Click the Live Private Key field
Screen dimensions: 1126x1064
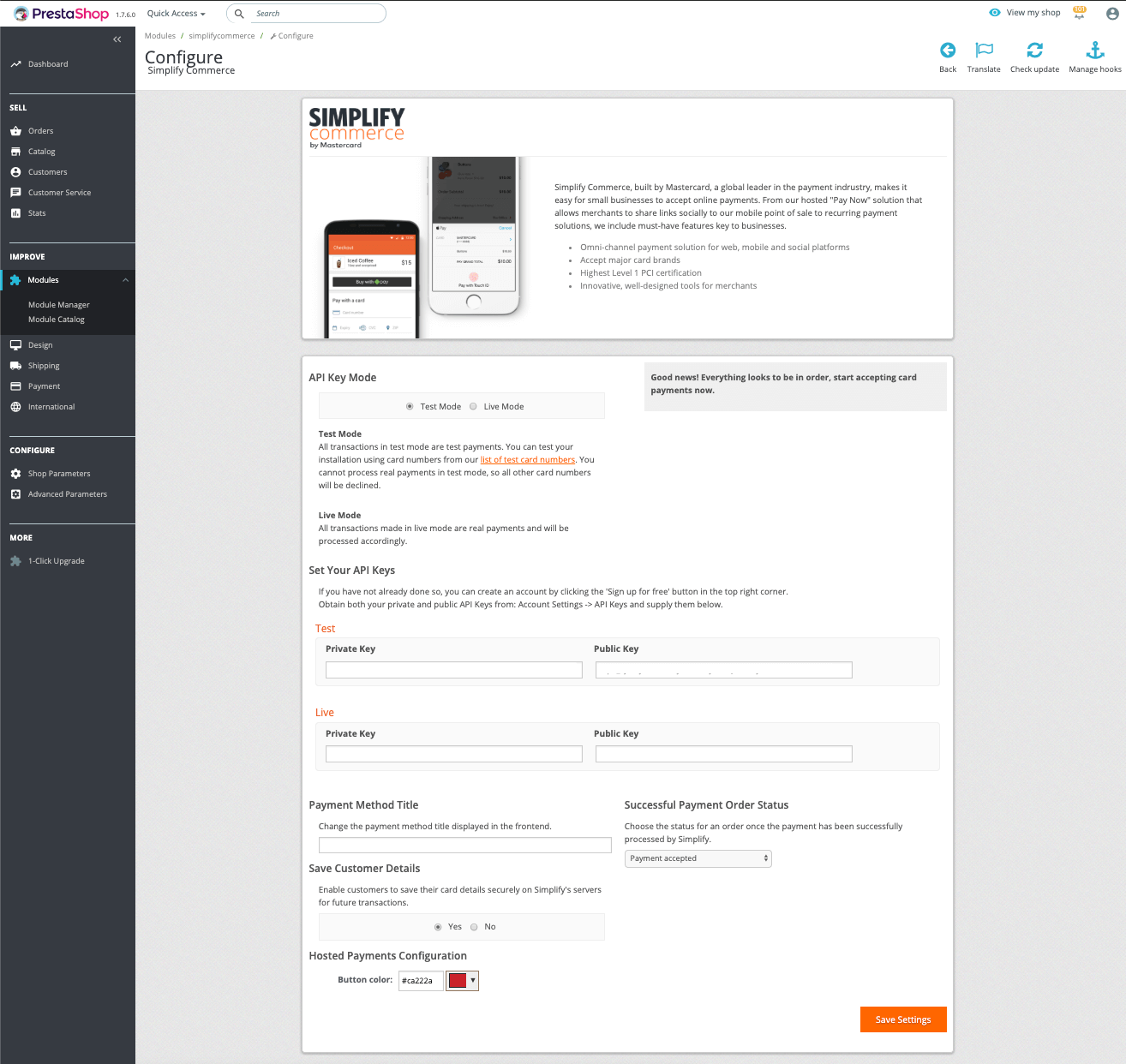click(454, 754)
